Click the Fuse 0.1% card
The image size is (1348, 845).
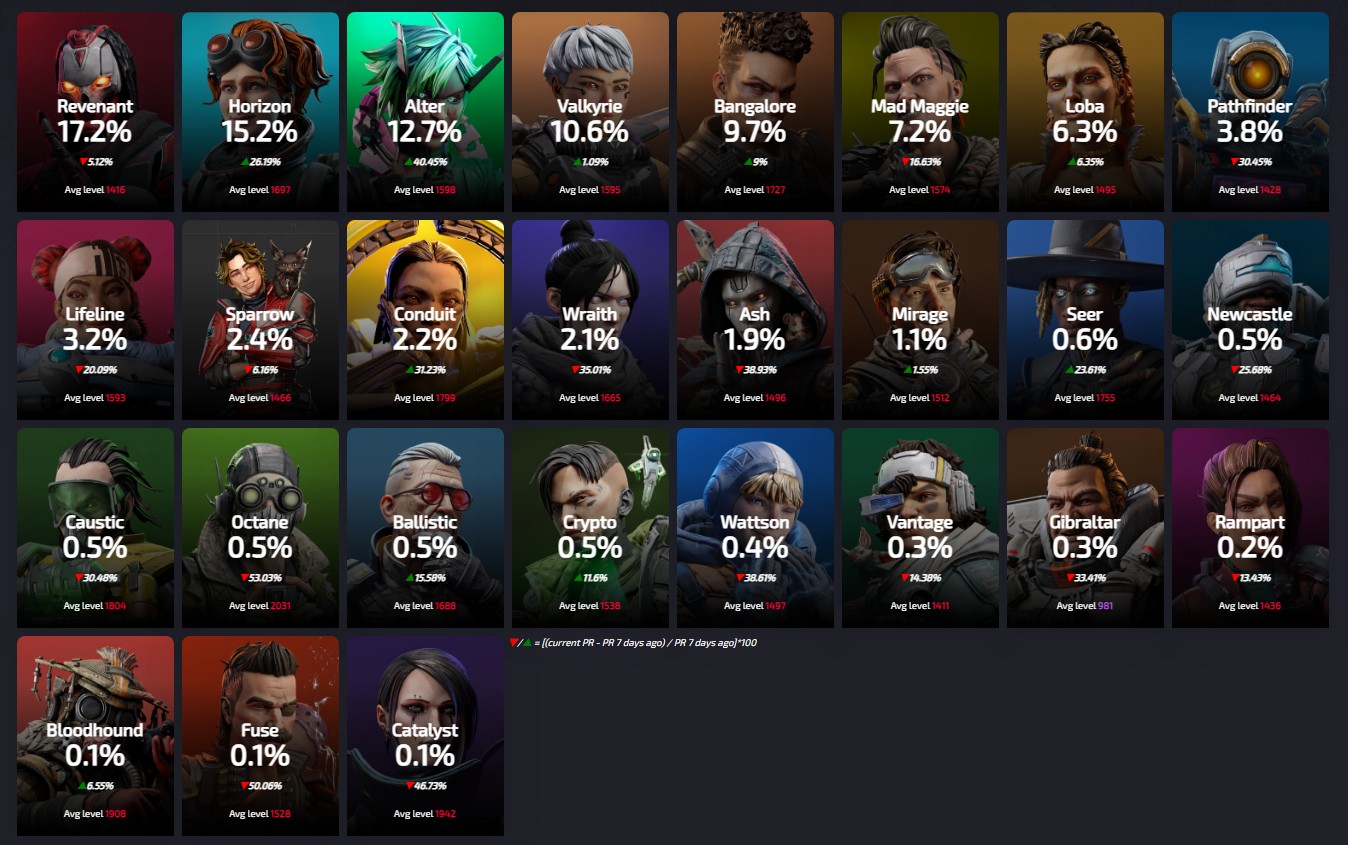(260, 736)
